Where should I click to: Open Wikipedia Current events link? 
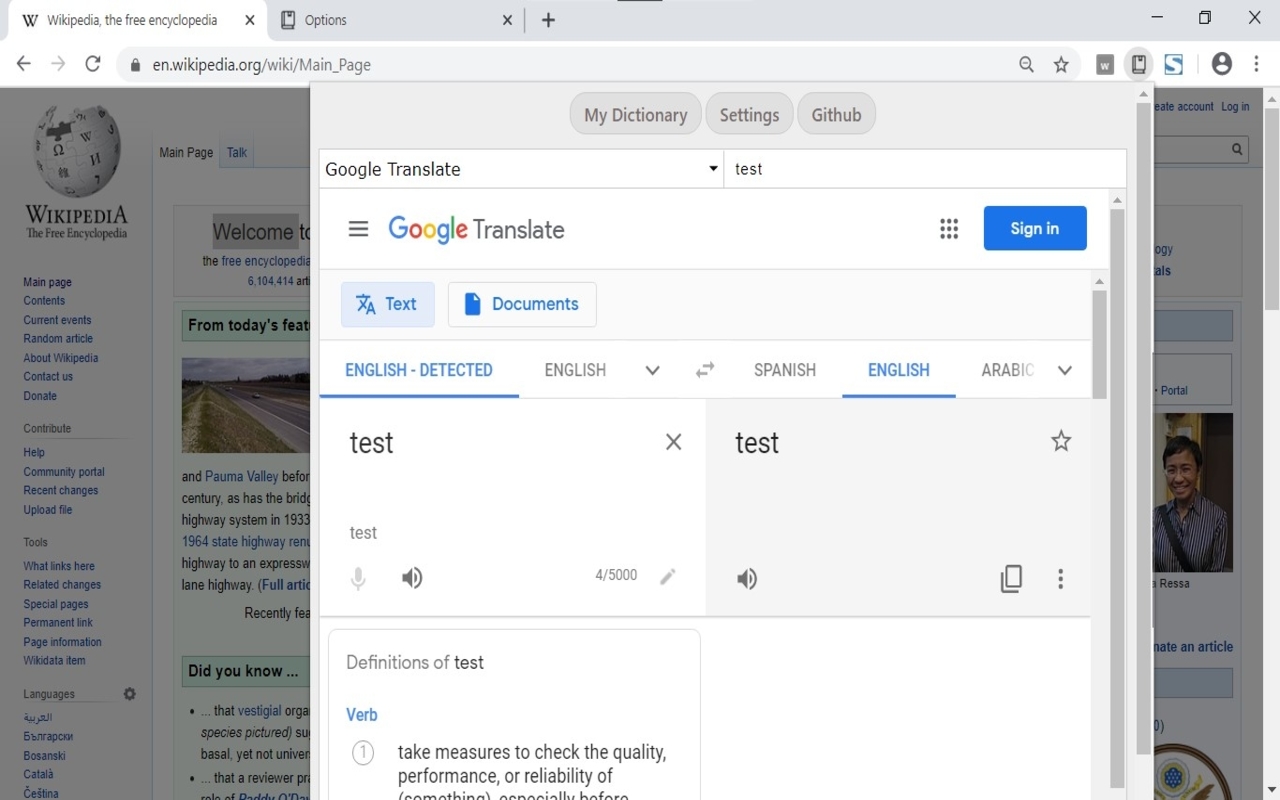57,320
